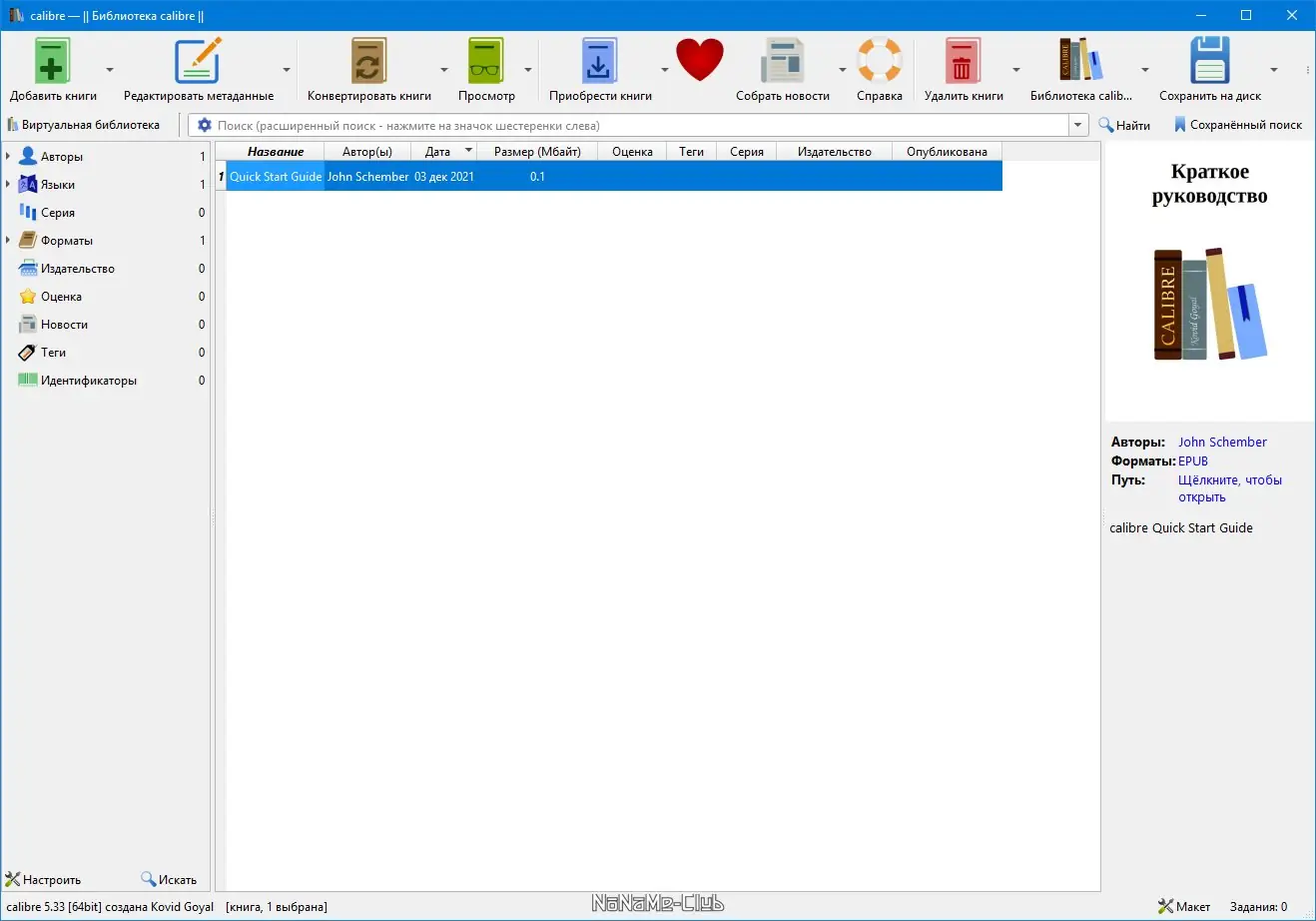
Task: Click the [книга, 1 выбрана] status text
Action: coord(277,907)
